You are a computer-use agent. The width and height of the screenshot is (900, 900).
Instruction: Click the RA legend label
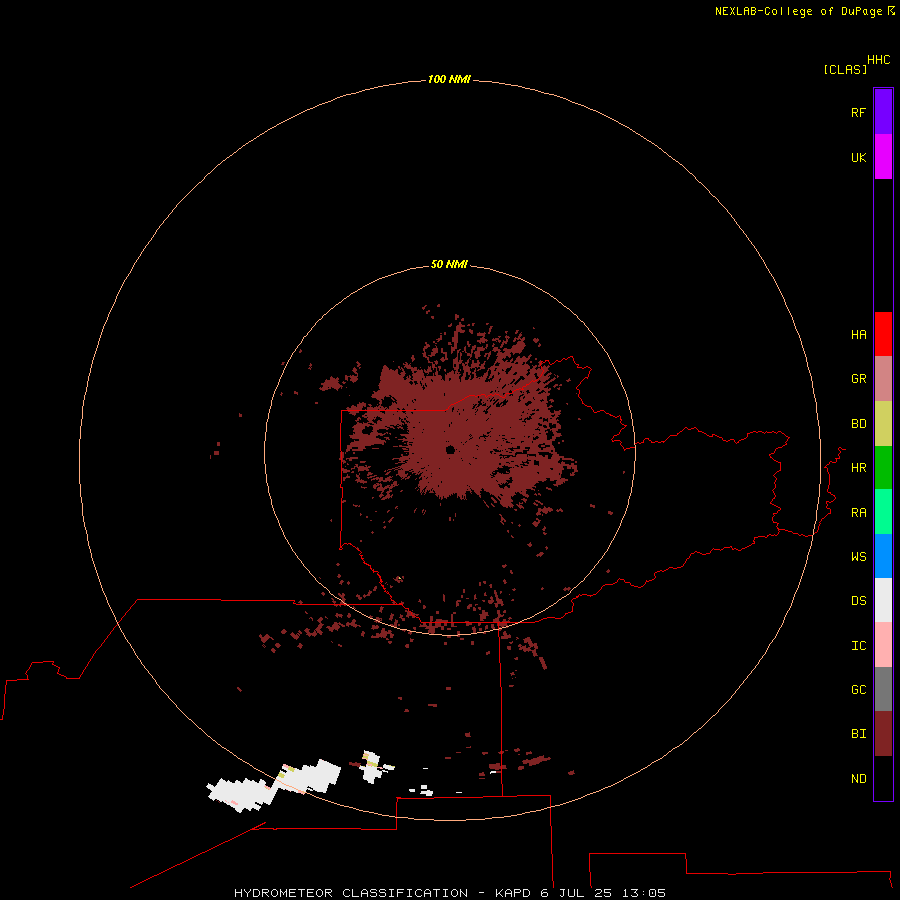pyautogui.click(x=858, y=513)
